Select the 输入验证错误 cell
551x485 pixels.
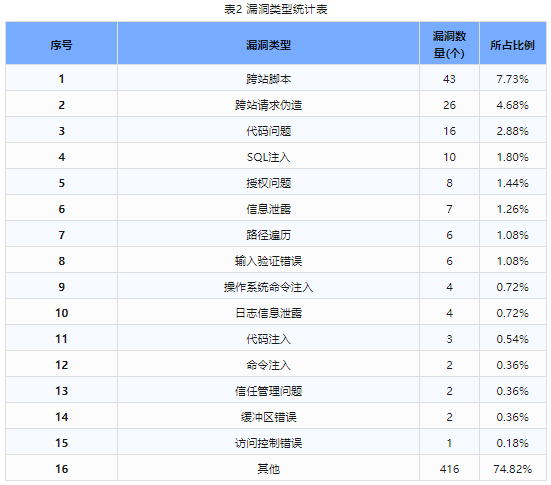[268, 261]
